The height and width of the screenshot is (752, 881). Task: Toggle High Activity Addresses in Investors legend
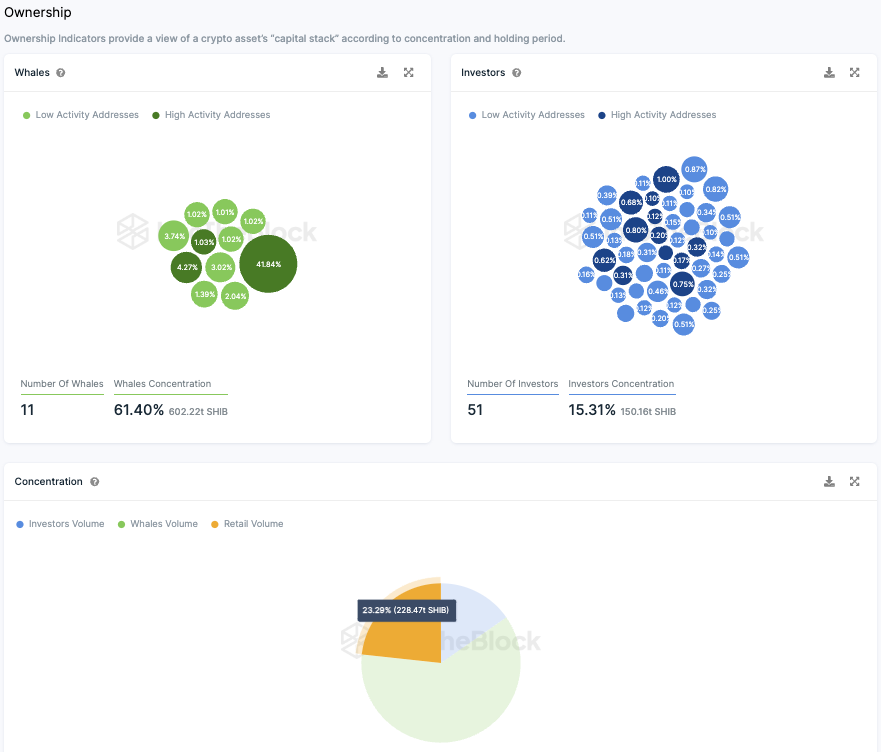(657, 115)
